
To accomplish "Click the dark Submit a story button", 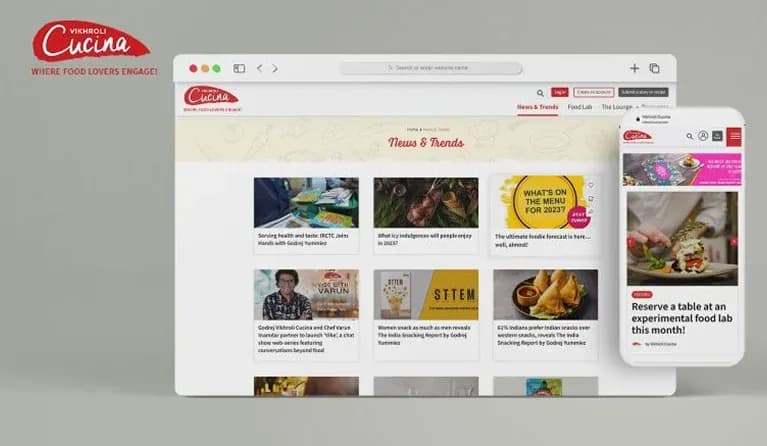I will click(x=643, y=92).
